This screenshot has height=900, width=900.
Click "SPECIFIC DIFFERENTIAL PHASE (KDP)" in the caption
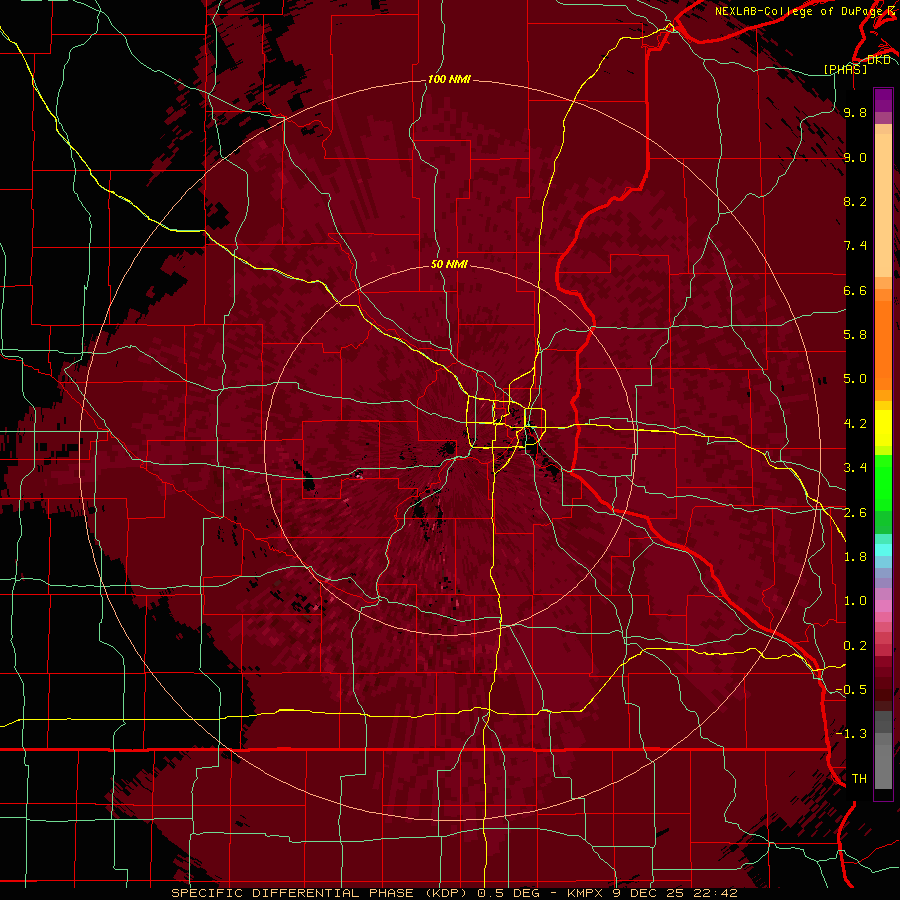click(x=320, y=893)
